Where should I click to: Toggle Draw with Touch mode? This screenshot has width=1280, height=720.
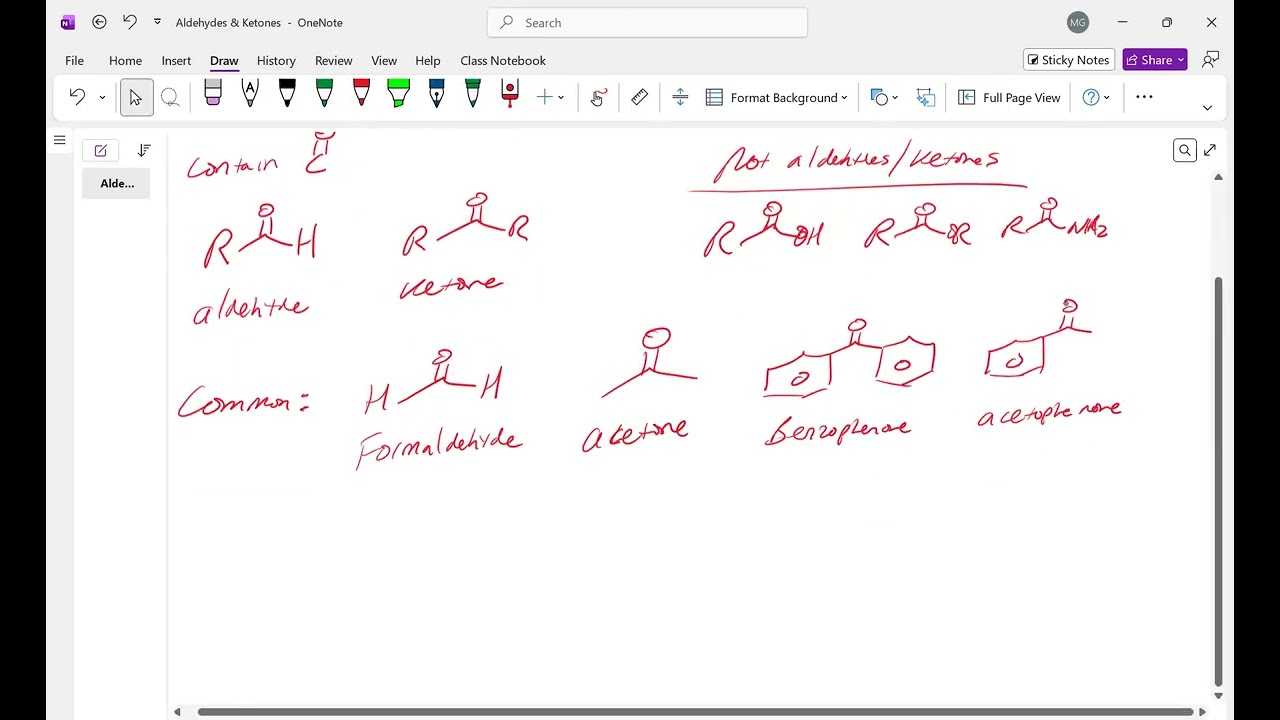598,97
